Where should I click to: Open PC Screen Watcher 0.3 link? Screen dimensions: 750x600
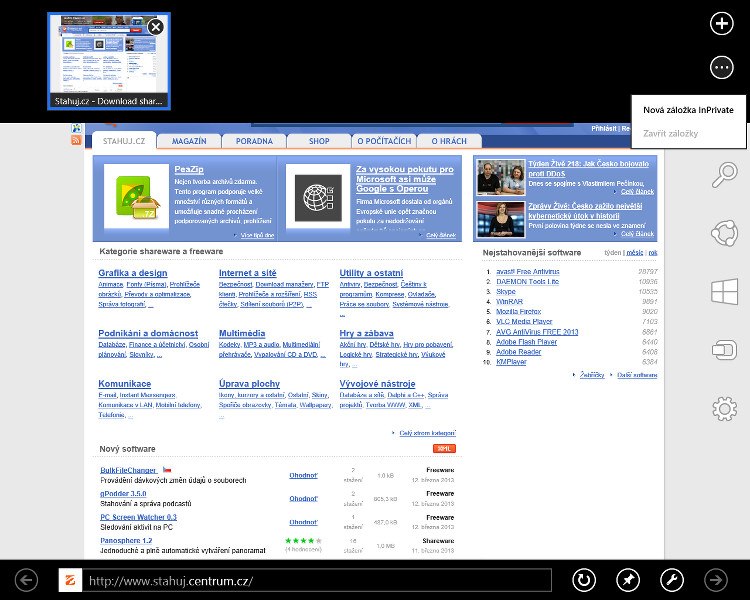[x=138, y=517]
